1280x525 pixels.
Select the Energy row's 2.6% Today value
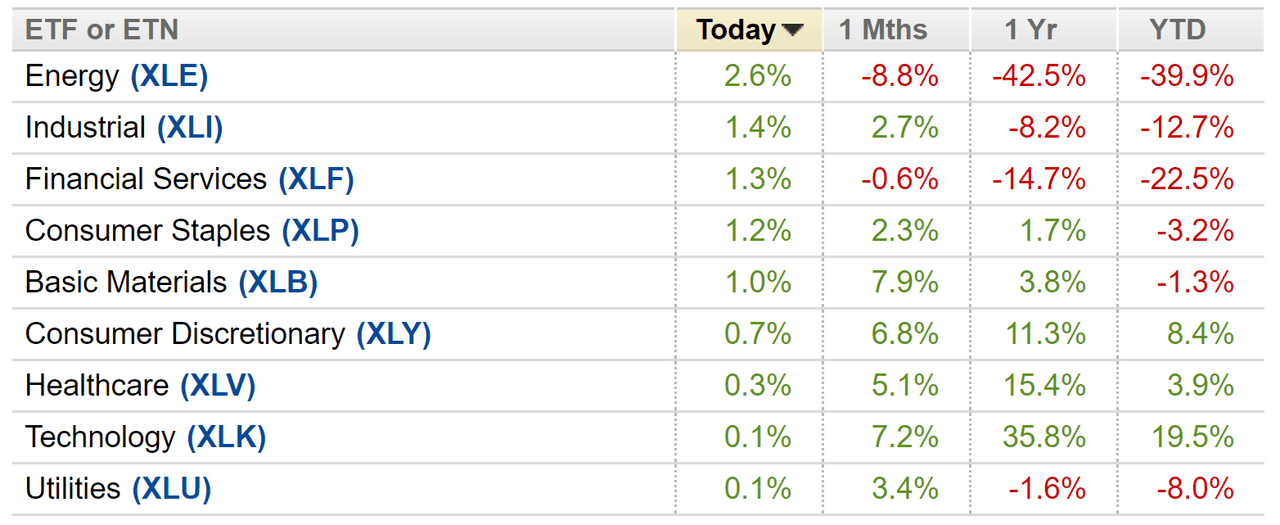[757, 76]
